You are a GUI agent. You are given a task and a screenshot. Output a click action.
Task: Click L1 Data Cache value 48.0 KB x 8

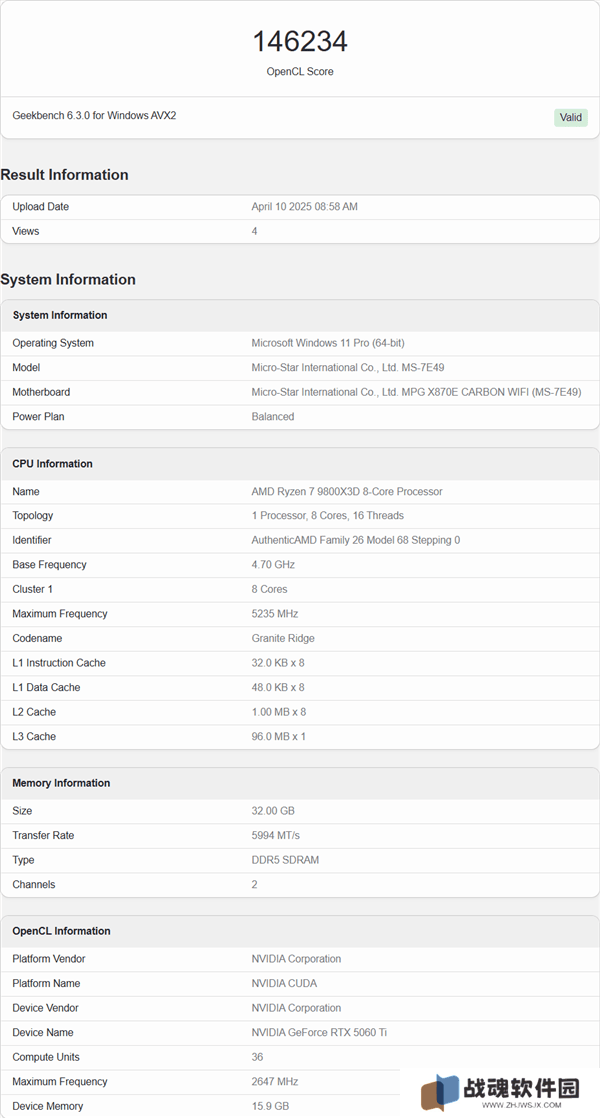[x=278, y=687]
